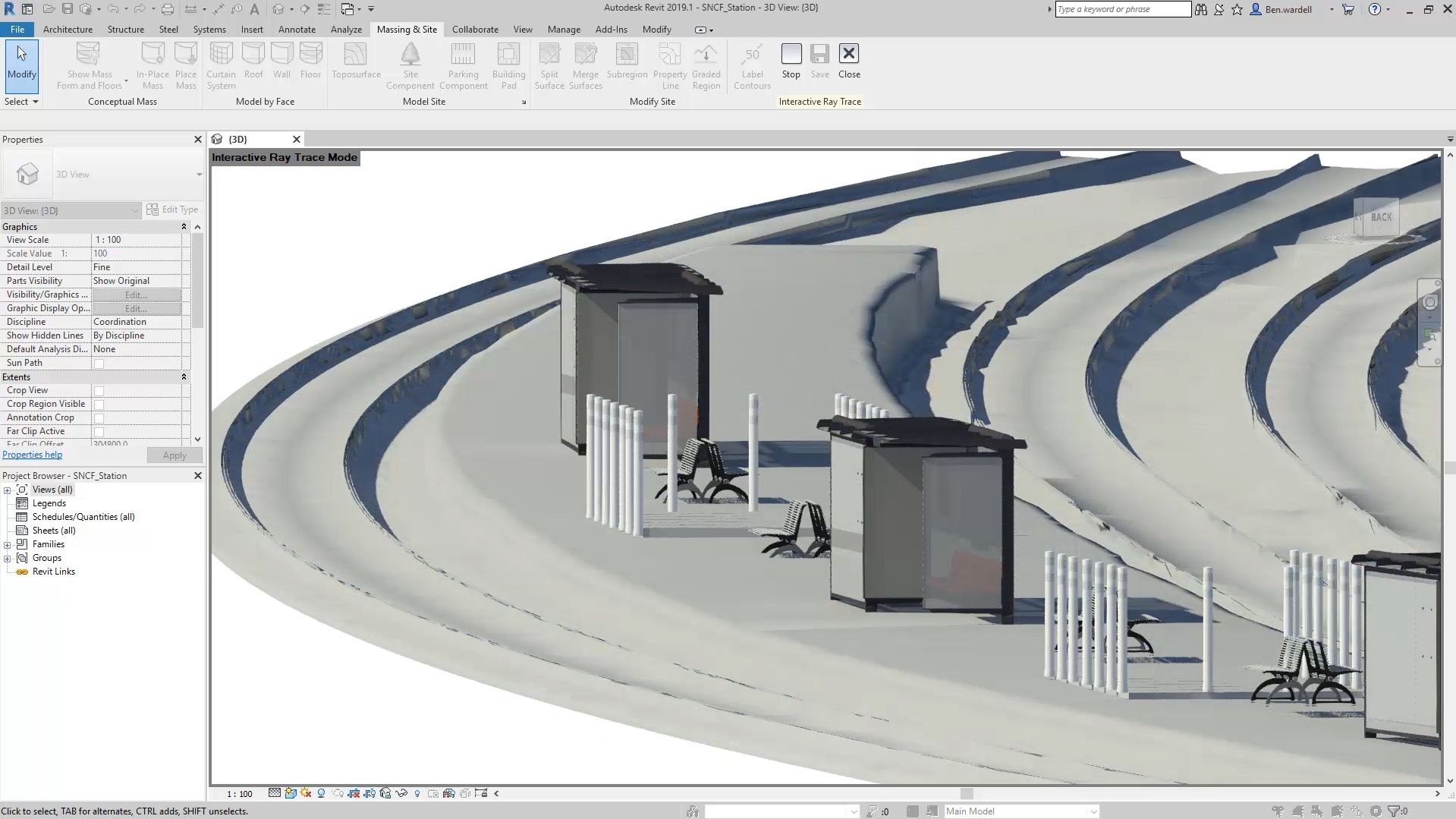This screenshot has height=819, width=1456.
Task: Activate the Building Pad tool
Action: (508, 65)
